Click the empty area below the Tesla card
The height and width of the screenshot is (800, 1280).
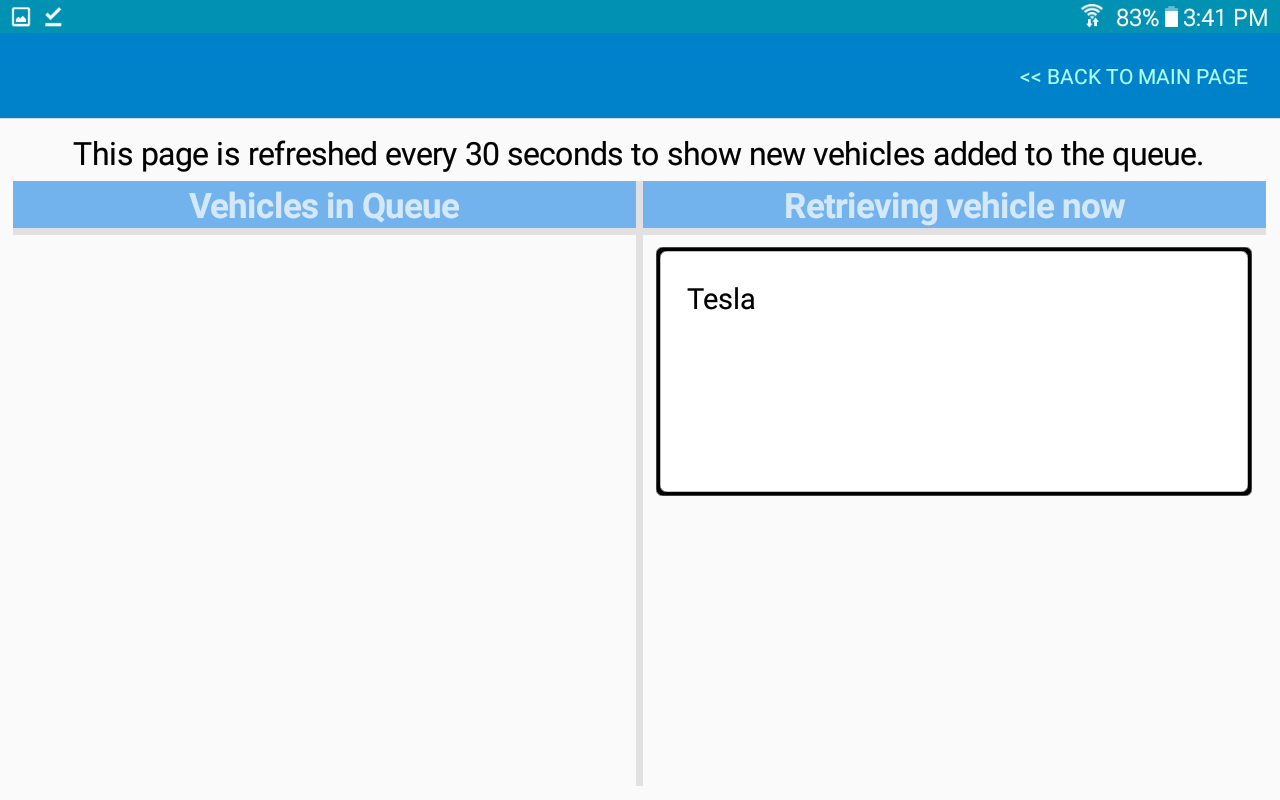coord(954,640)
